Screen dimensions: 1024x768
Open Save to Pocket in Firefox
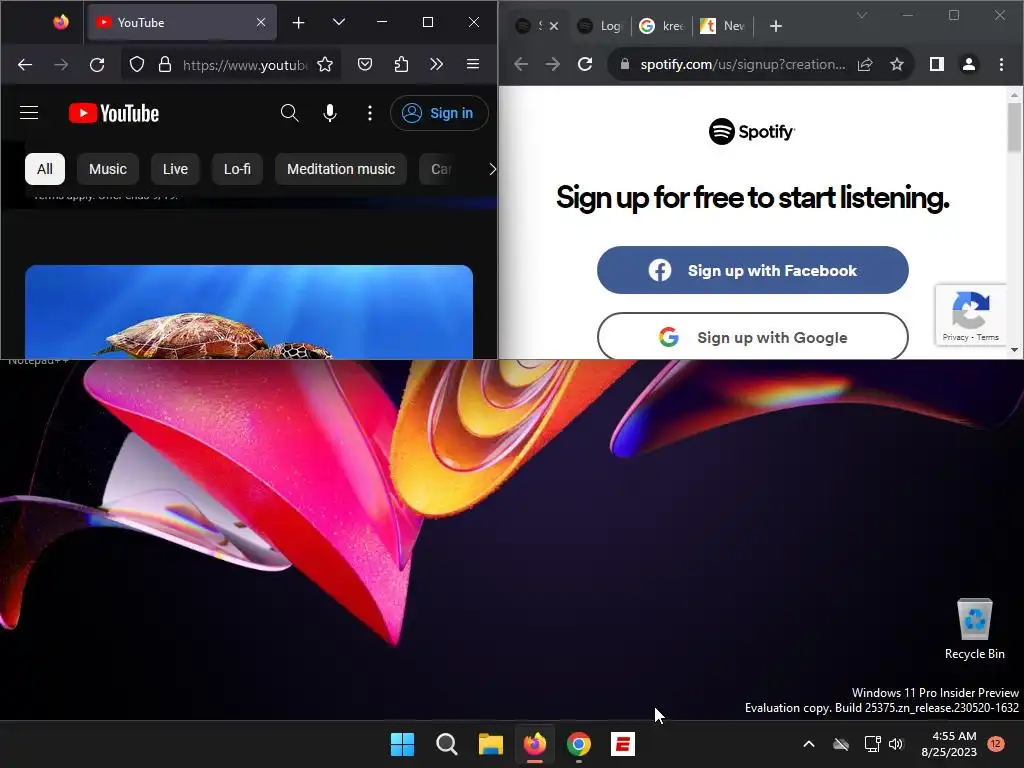coord(365,64)
